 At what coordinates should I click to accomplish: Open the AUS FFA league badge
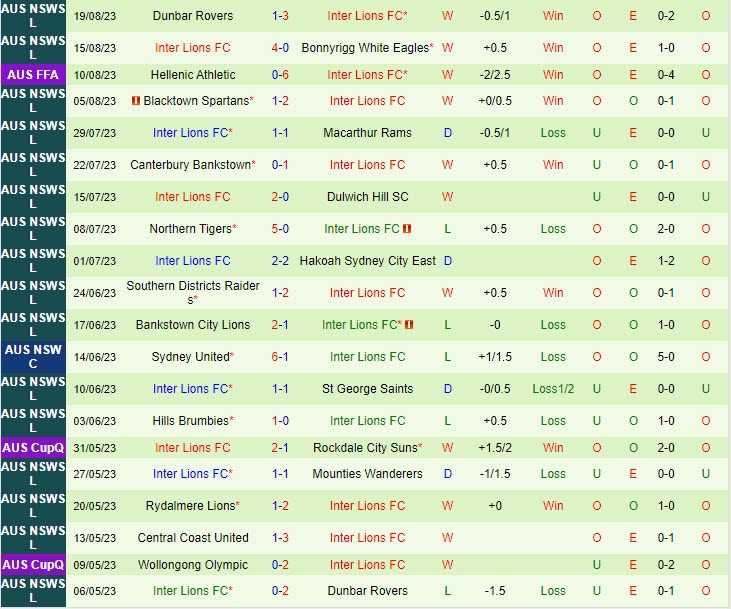tap(33, 75)
